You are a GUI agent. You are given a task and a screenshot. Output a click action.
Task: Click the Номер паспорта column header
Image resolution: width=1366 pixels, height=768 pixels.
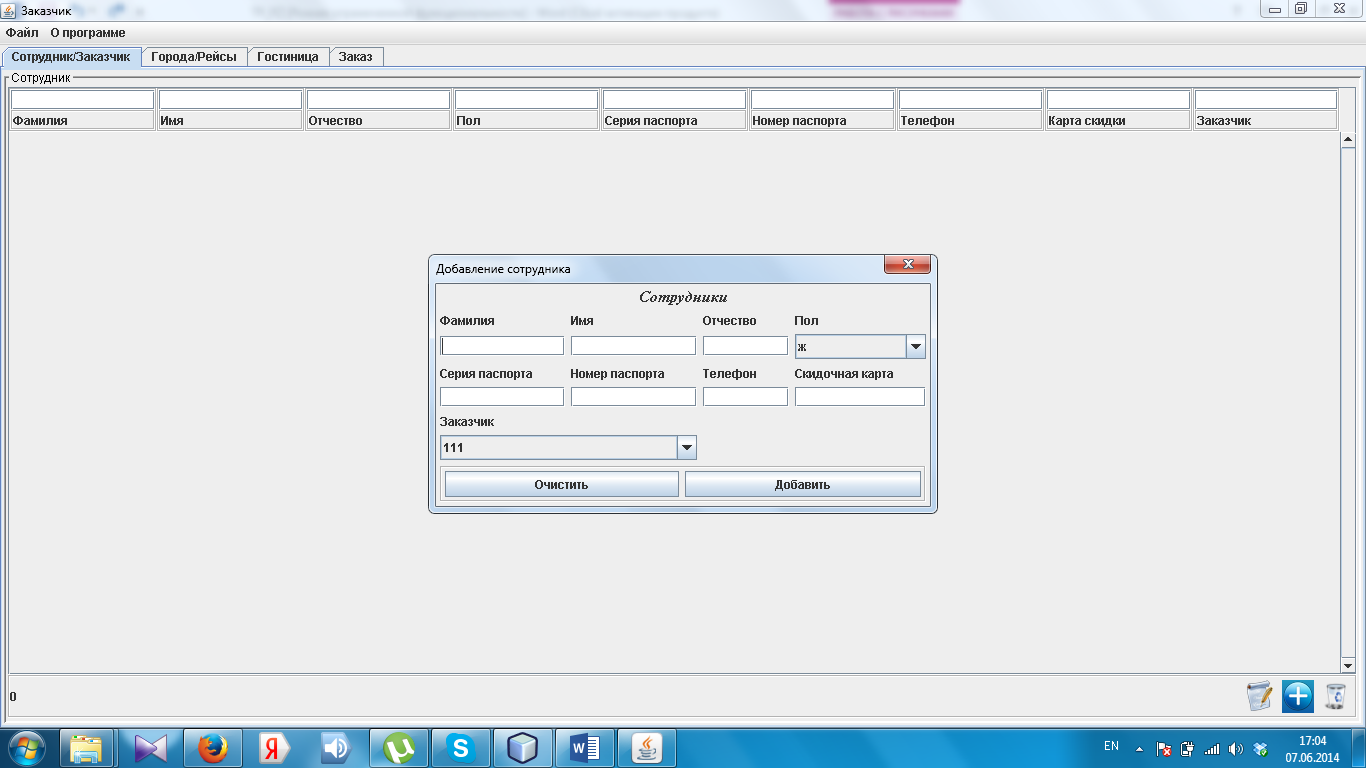(x=822, y=121)
